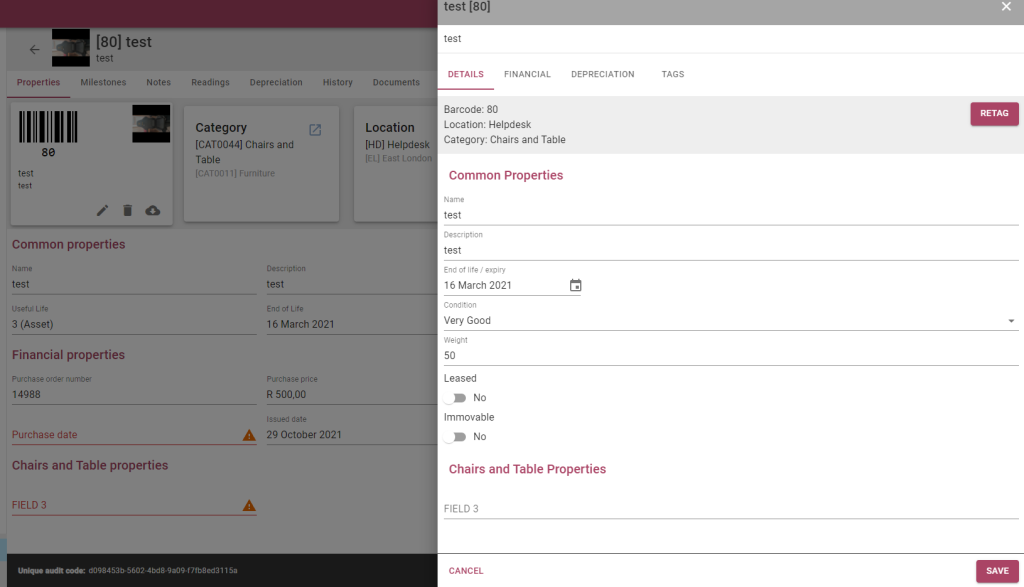Click the Barcode: 80 summary line
The image size is (1024, 587).
click(471, 110)
